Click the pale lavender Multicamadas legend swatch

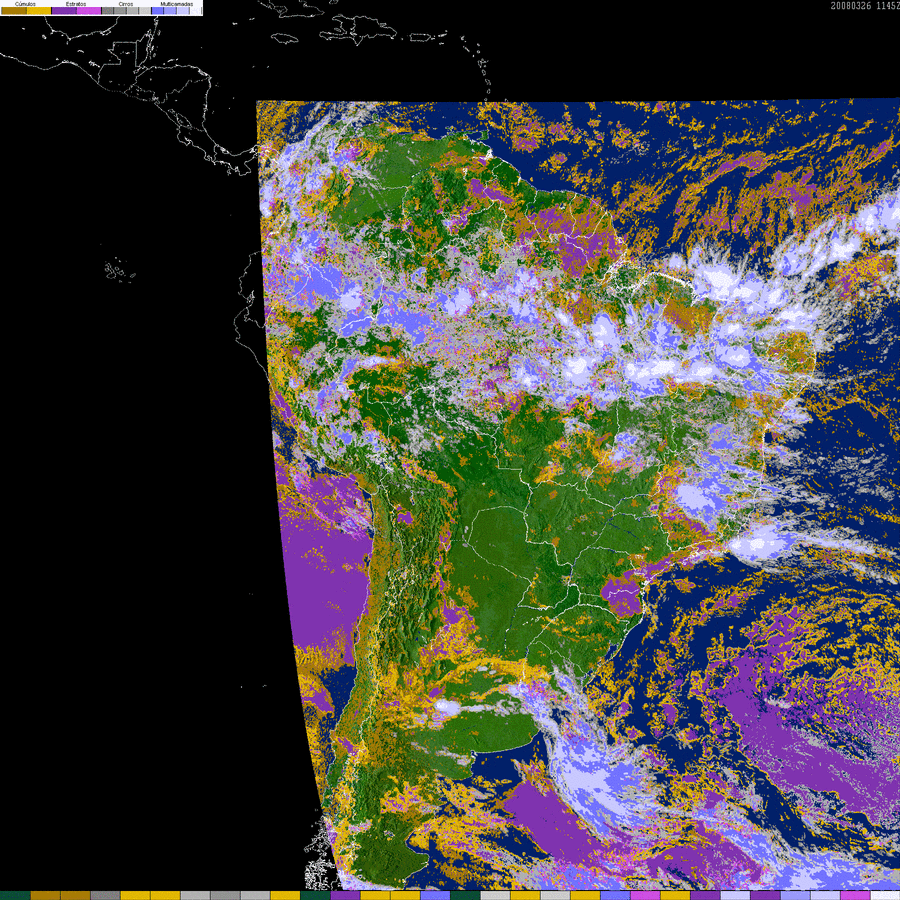183,10
